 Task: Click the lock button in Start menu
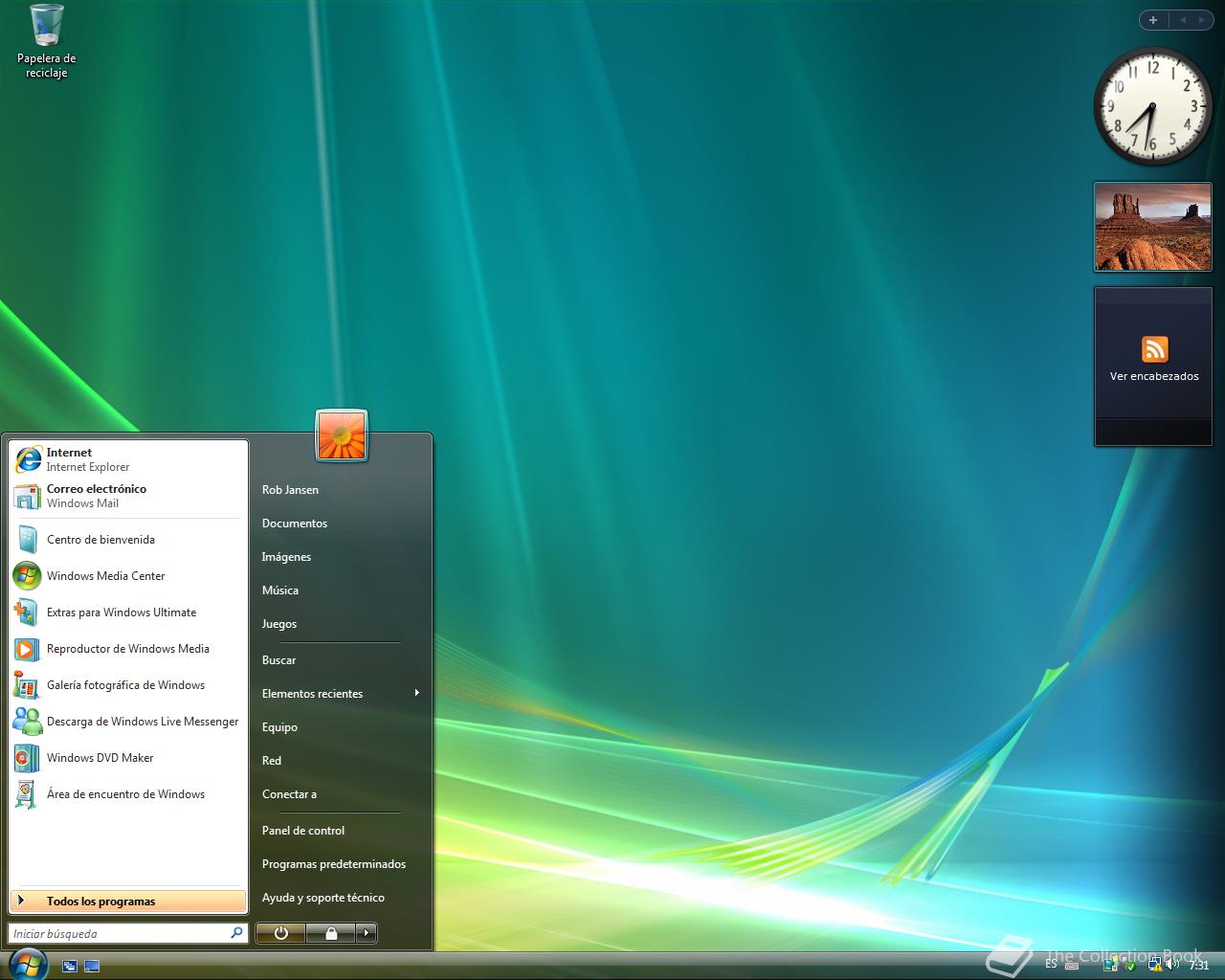(x=331, y=933)
